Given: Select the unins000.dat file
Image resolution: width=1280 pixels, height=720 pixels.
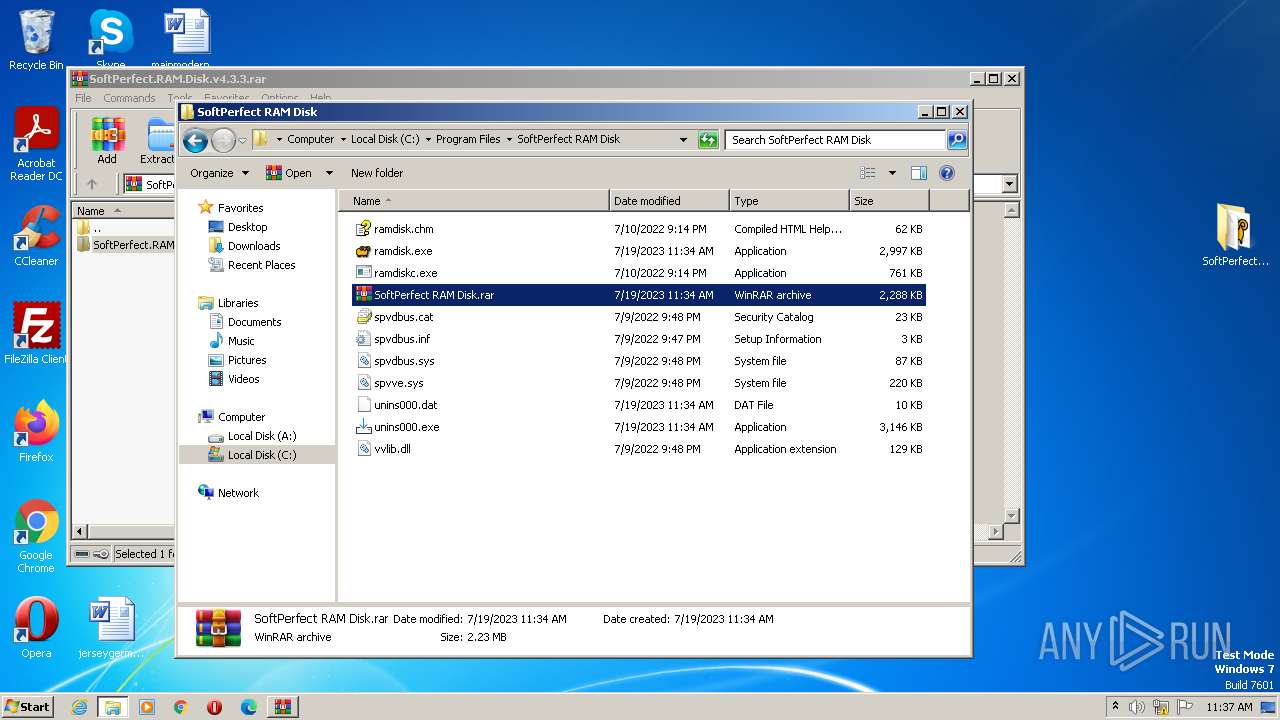Looking at the screenshot, I should point(639,405).
